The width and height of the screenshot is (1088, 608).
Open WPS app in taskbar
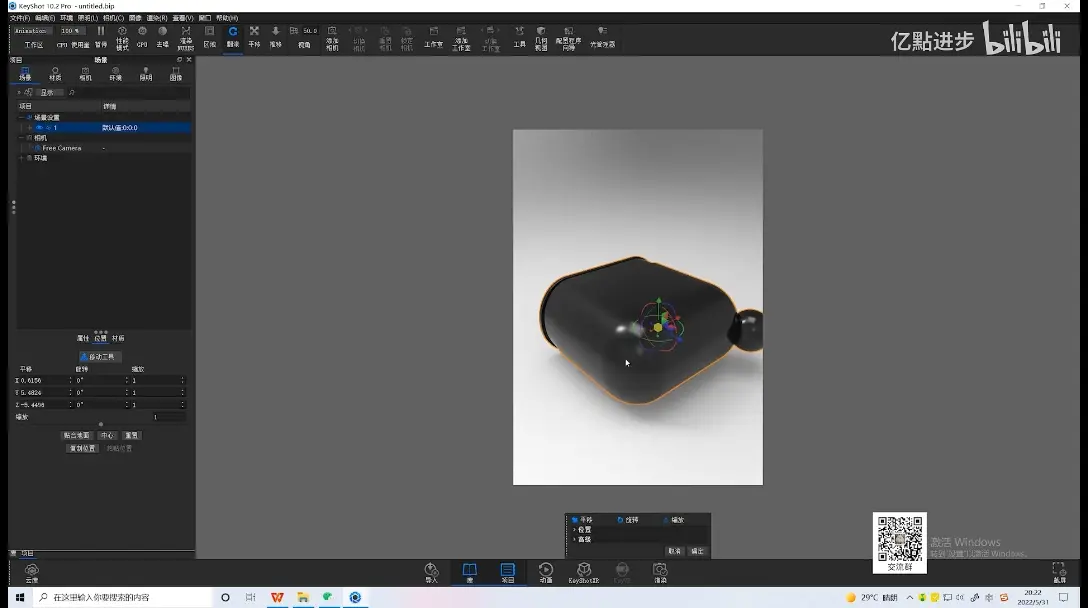click(x=277, y=597)
